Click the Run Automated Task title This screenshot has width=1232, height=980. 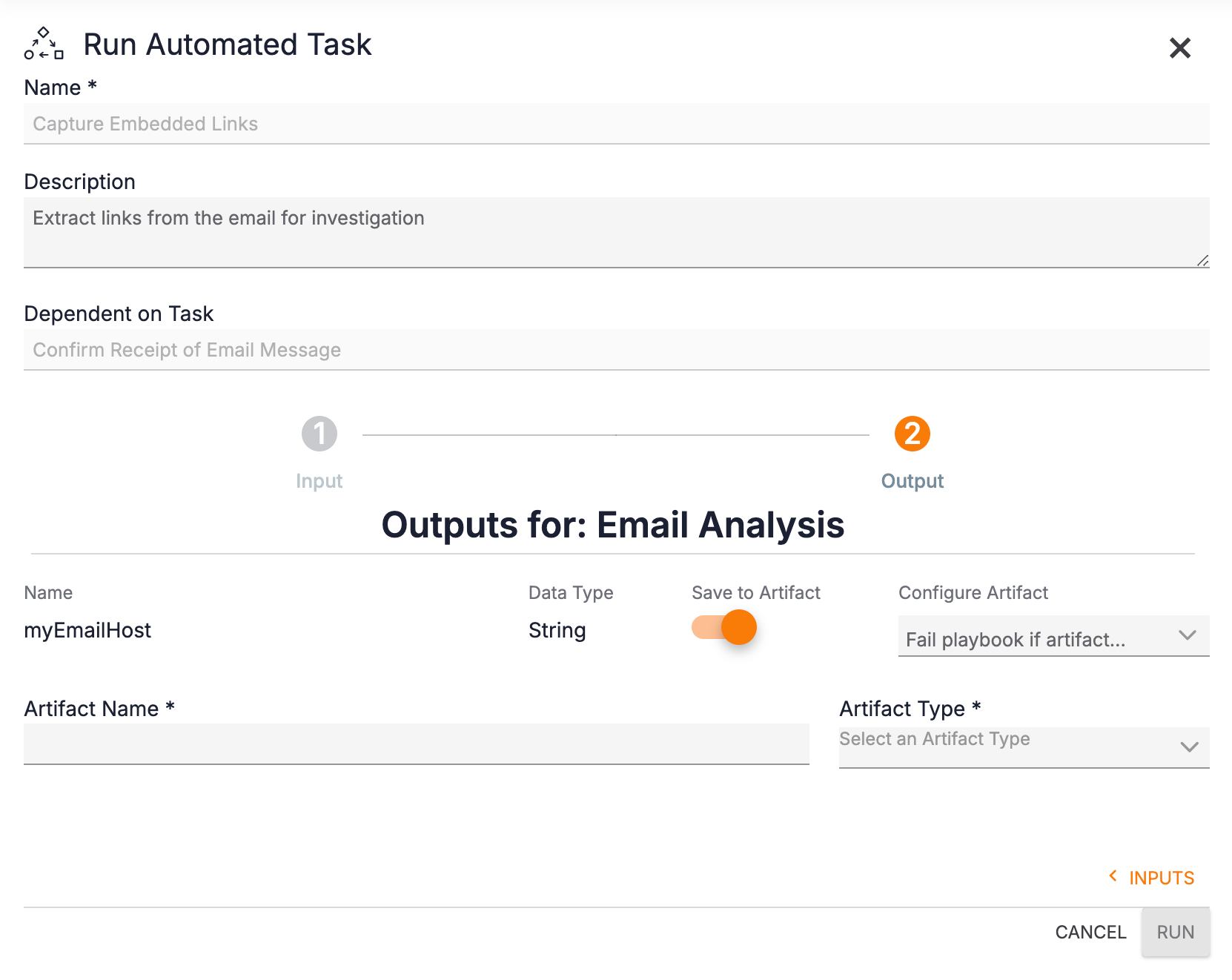227,44
